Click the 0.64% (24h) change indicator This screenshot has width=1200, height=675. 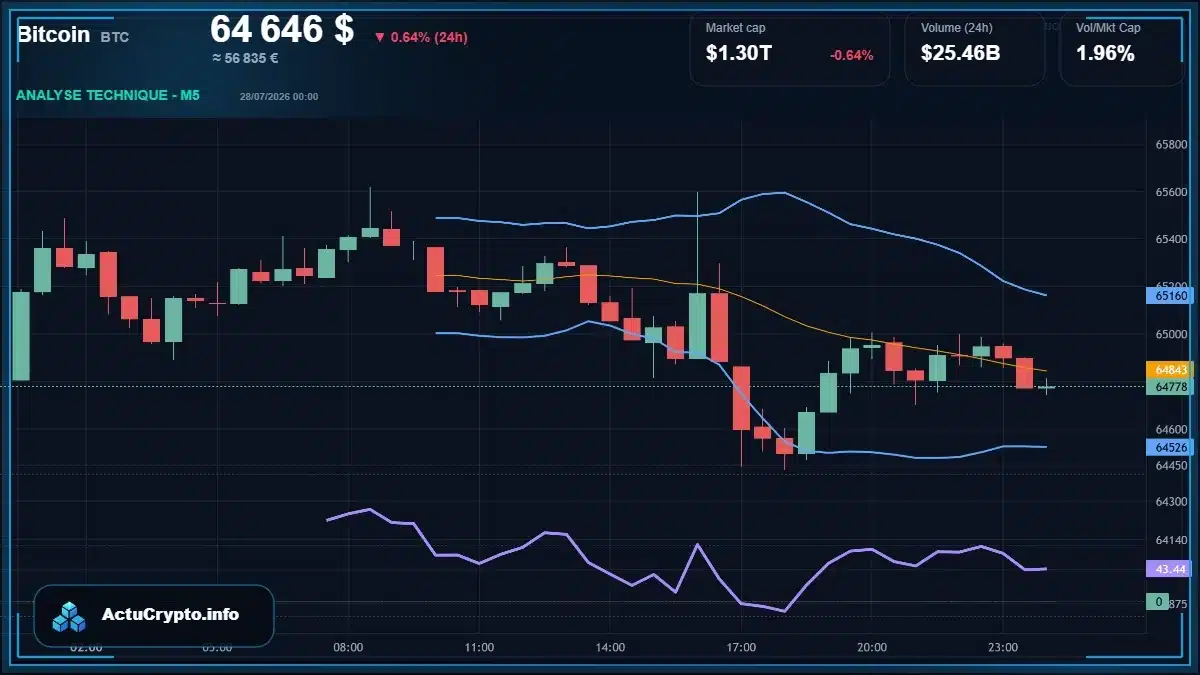coord(421,37)
